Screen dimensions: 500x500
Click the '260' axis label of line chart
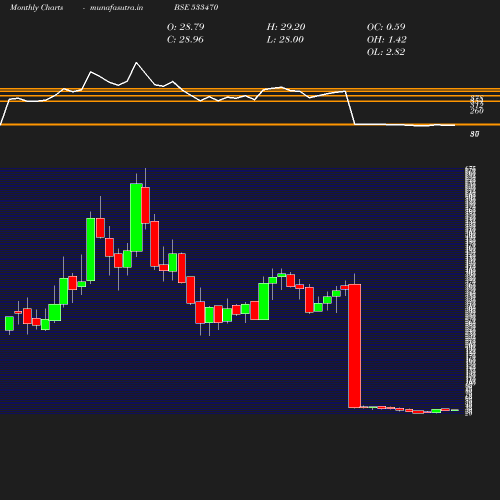pyautogui.click(x=477, y=111)
